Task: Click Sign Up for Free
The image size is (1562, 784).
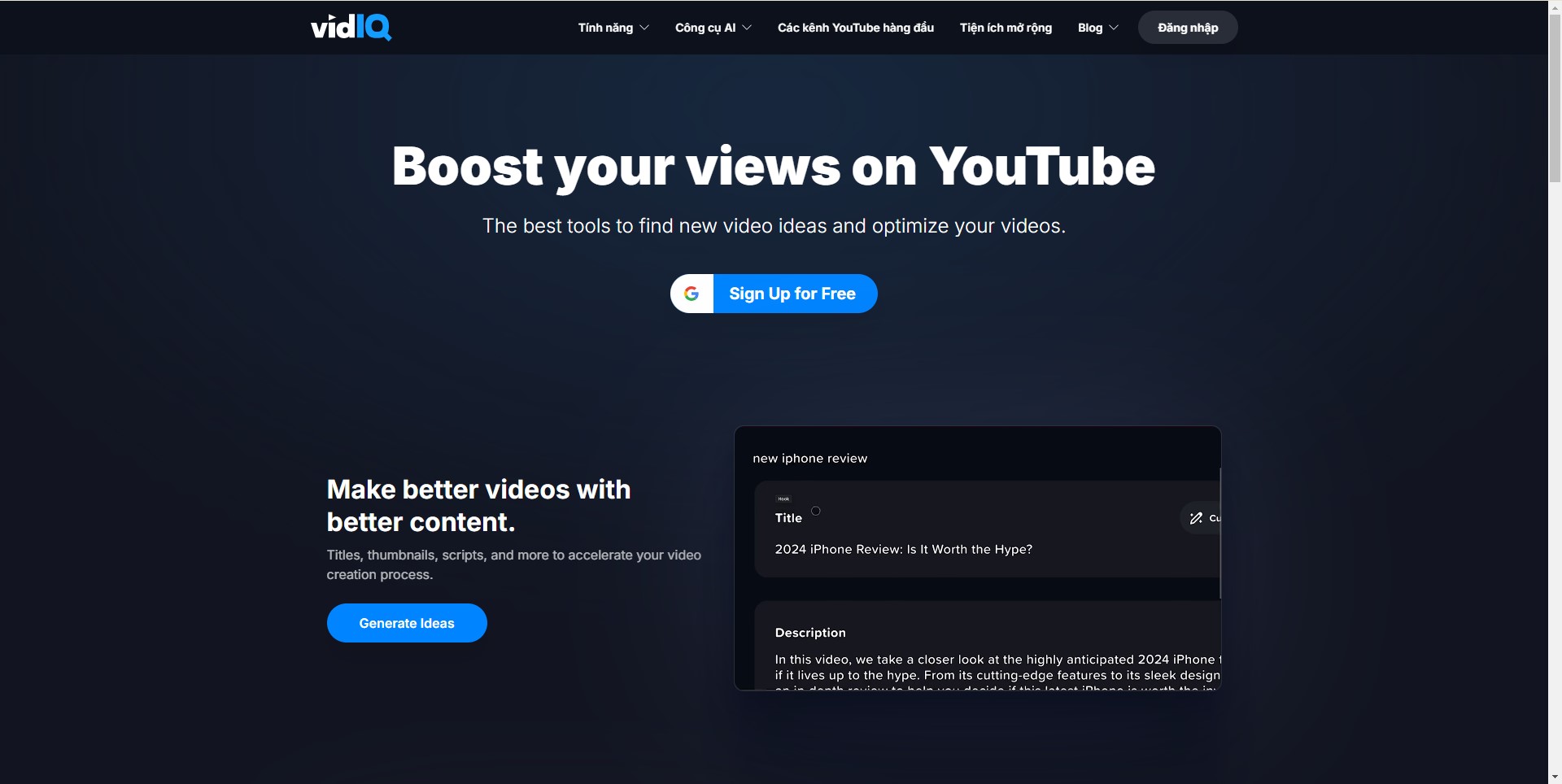Action: [x=774, y=294]
